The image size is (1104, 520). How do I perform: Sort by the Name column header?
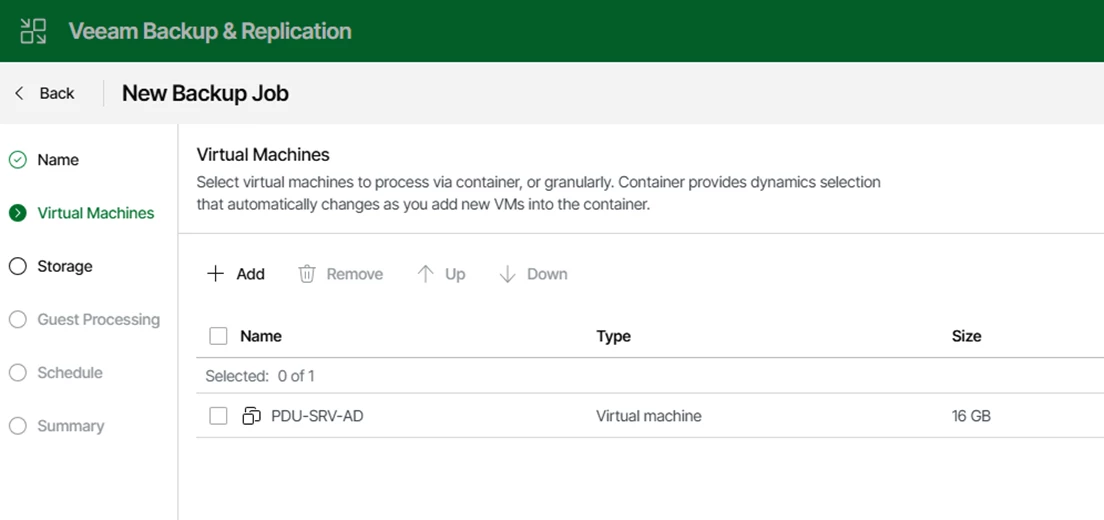pos(261,336)
